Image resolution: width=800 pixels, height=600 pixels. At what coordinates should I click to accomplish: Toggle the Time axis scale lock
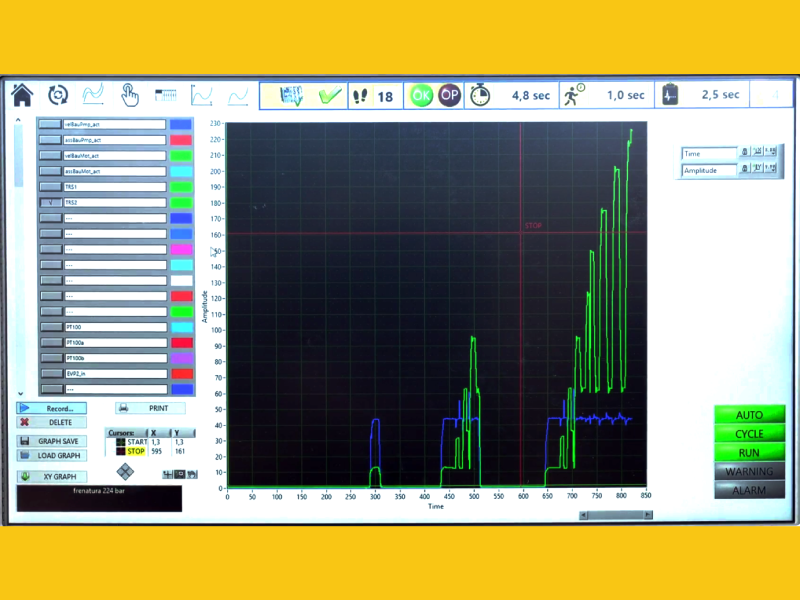pyautogui.click(x=744, y=153)
